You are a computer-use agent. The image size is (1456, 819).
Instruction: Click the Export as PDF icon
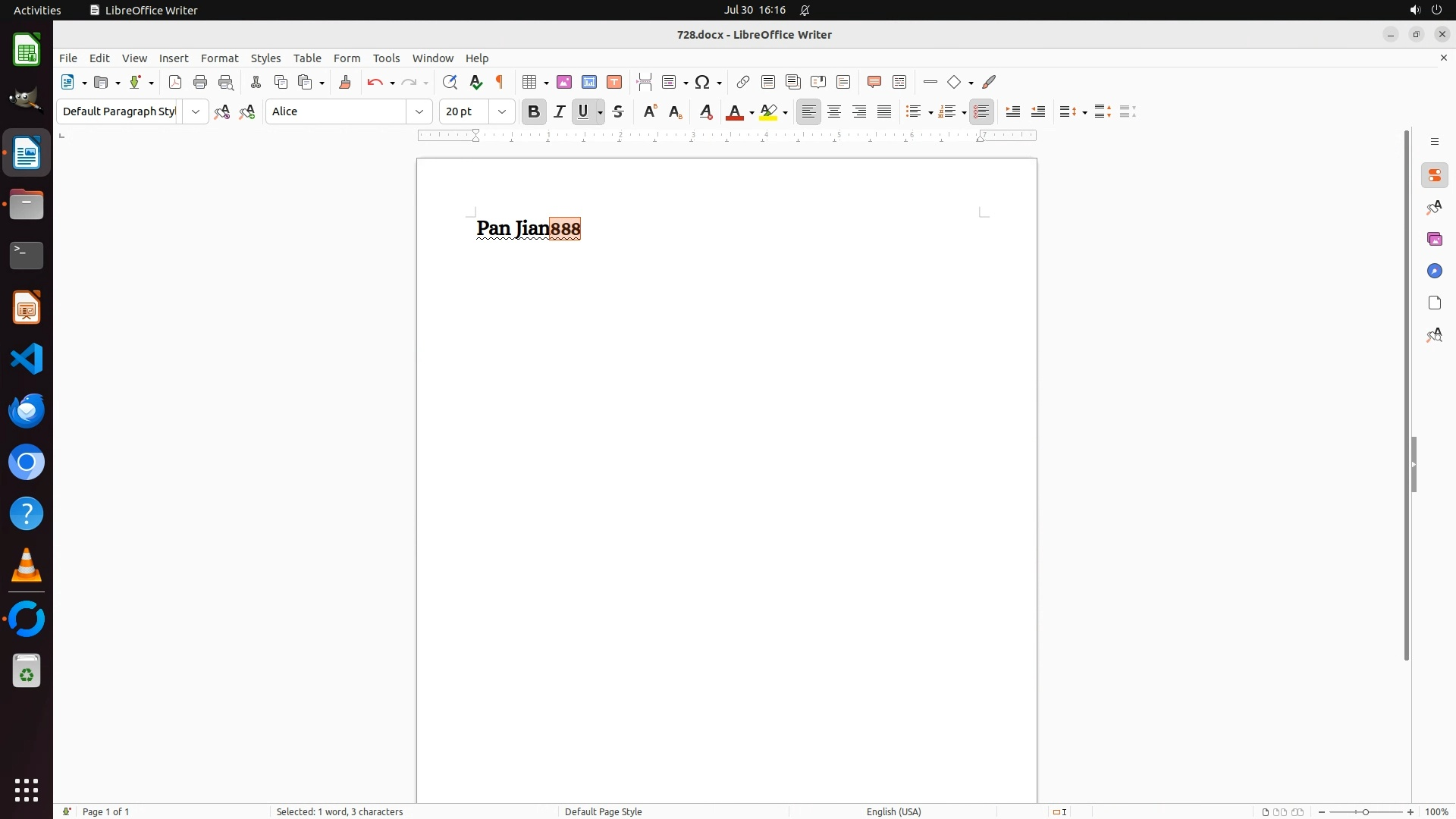click(175, 82)
